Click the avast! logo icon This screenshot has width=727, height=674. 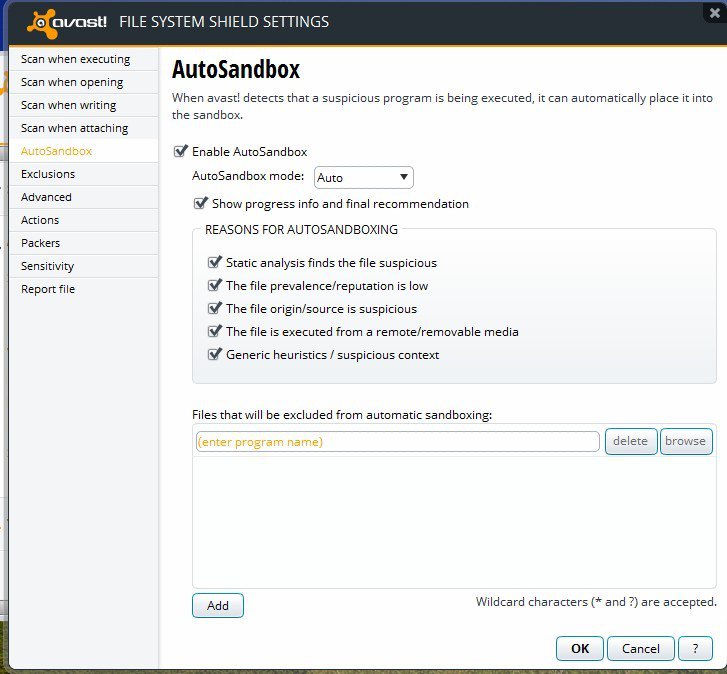[x=42, y=23]
